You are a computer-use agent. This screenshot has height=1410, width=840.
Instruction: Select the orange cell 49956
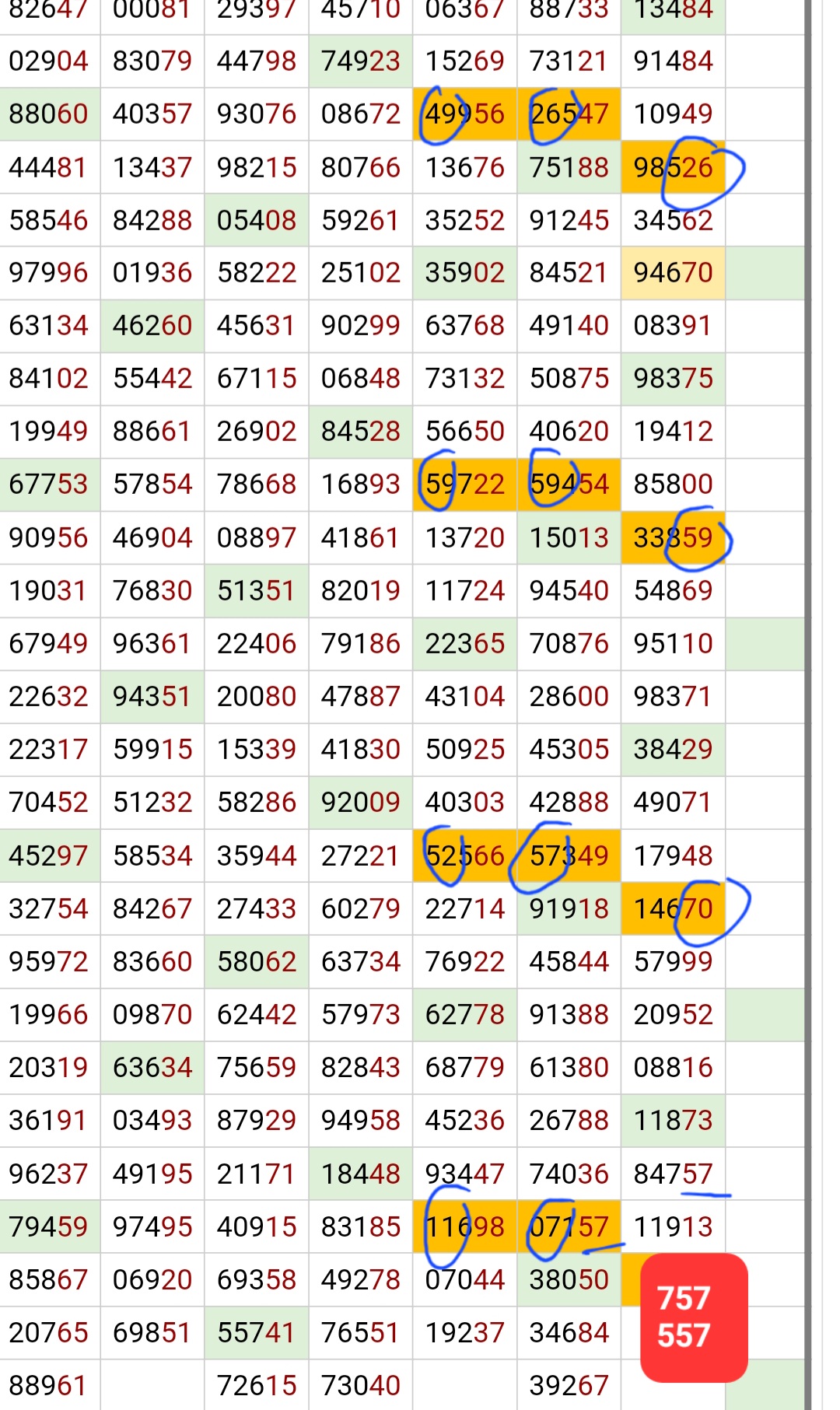tap(464, 114)
